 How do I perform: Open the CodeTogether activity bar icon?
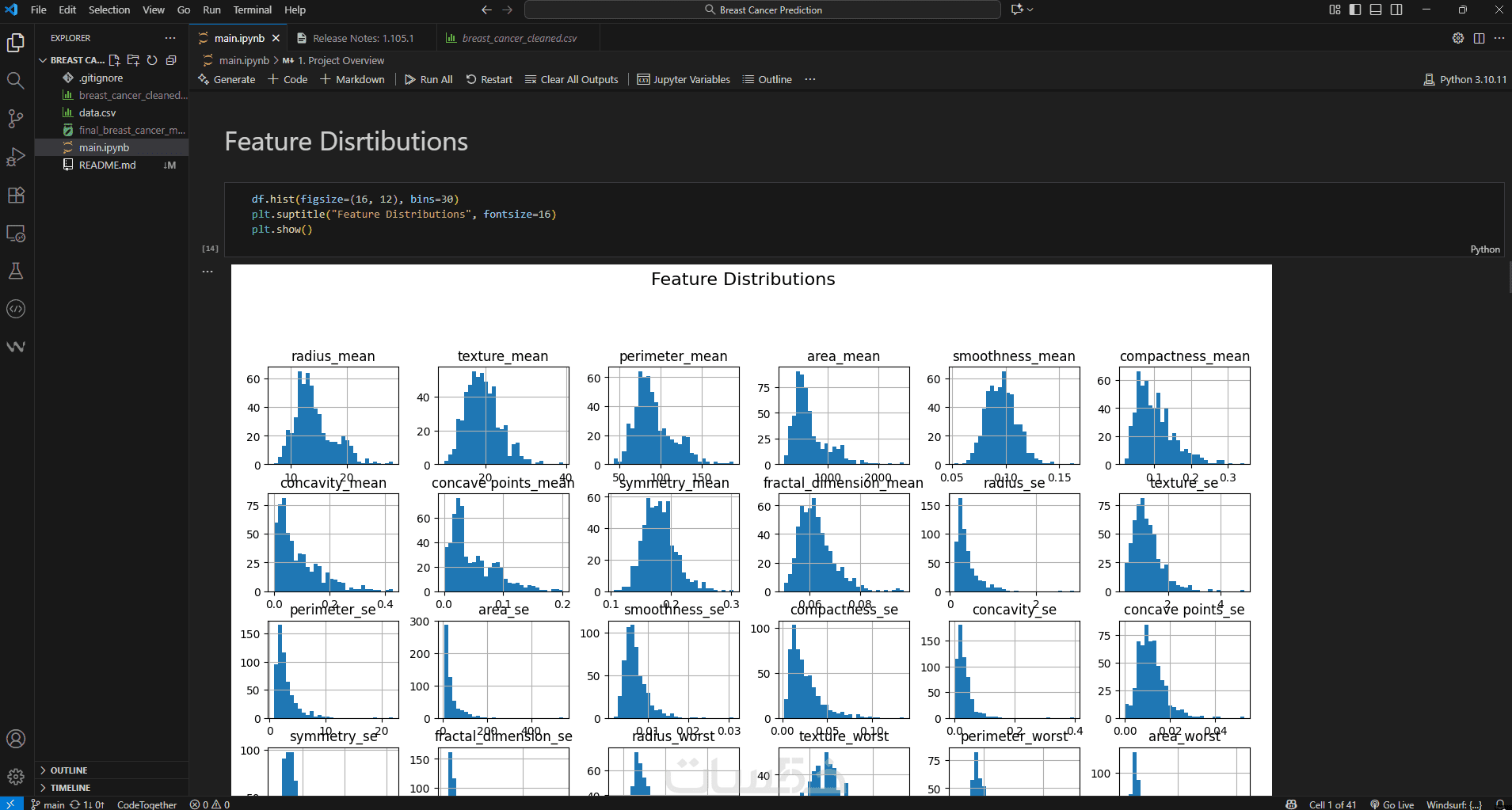point(16,309)
